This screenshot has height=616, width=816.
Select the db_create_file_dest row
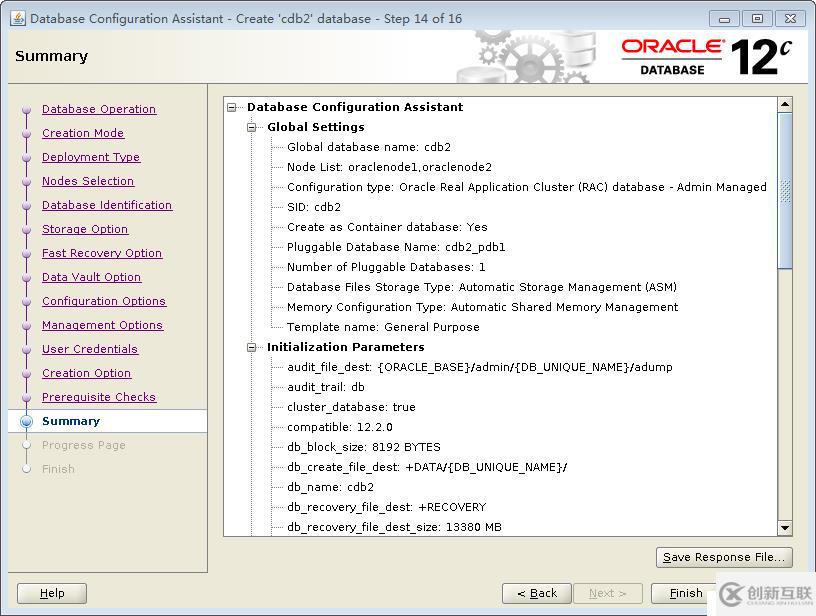pyautogui.click(x=427, y=467)
